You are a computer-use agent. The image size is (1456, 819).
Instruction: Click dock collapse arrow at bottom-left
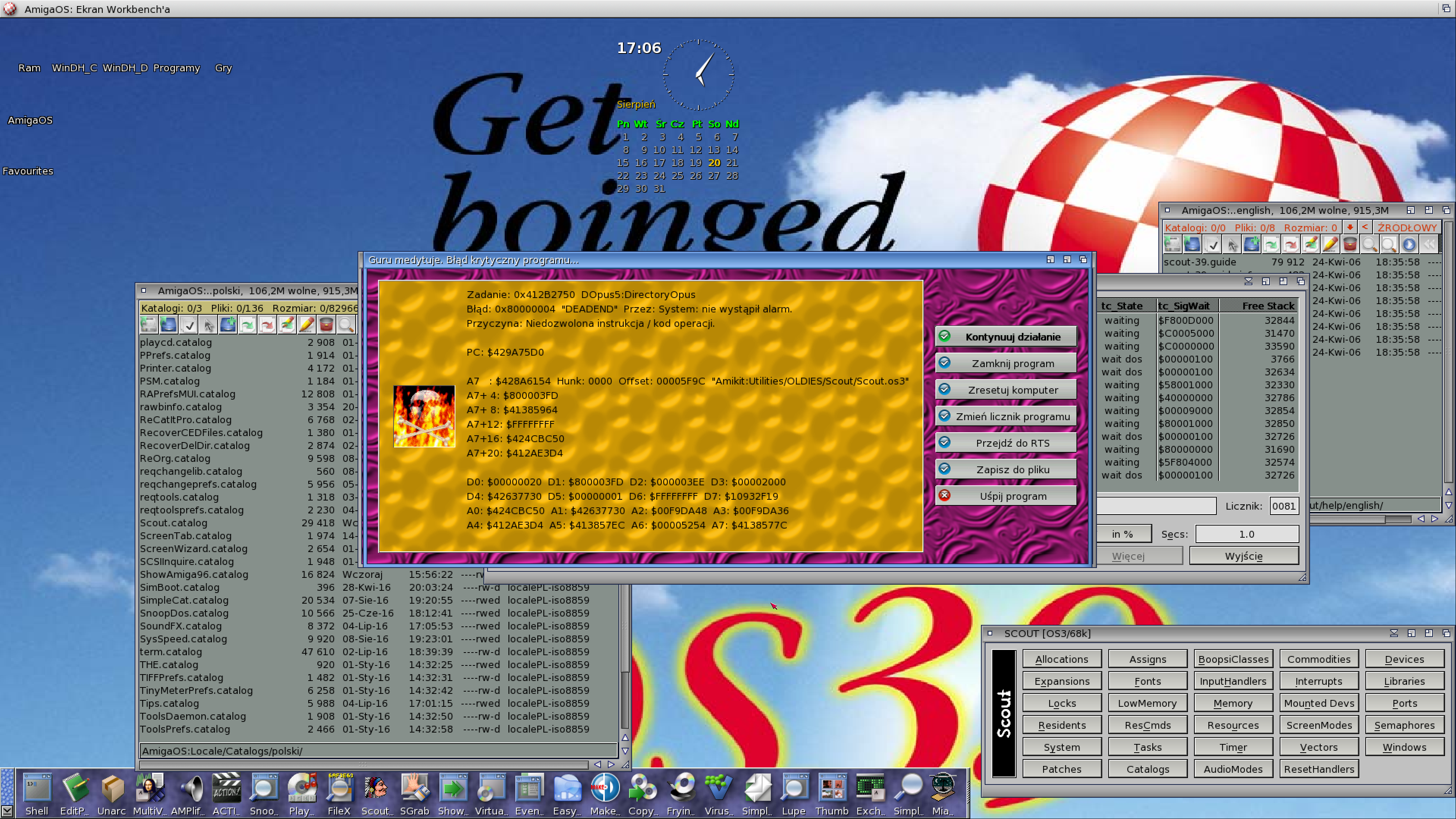pos(7,811)
